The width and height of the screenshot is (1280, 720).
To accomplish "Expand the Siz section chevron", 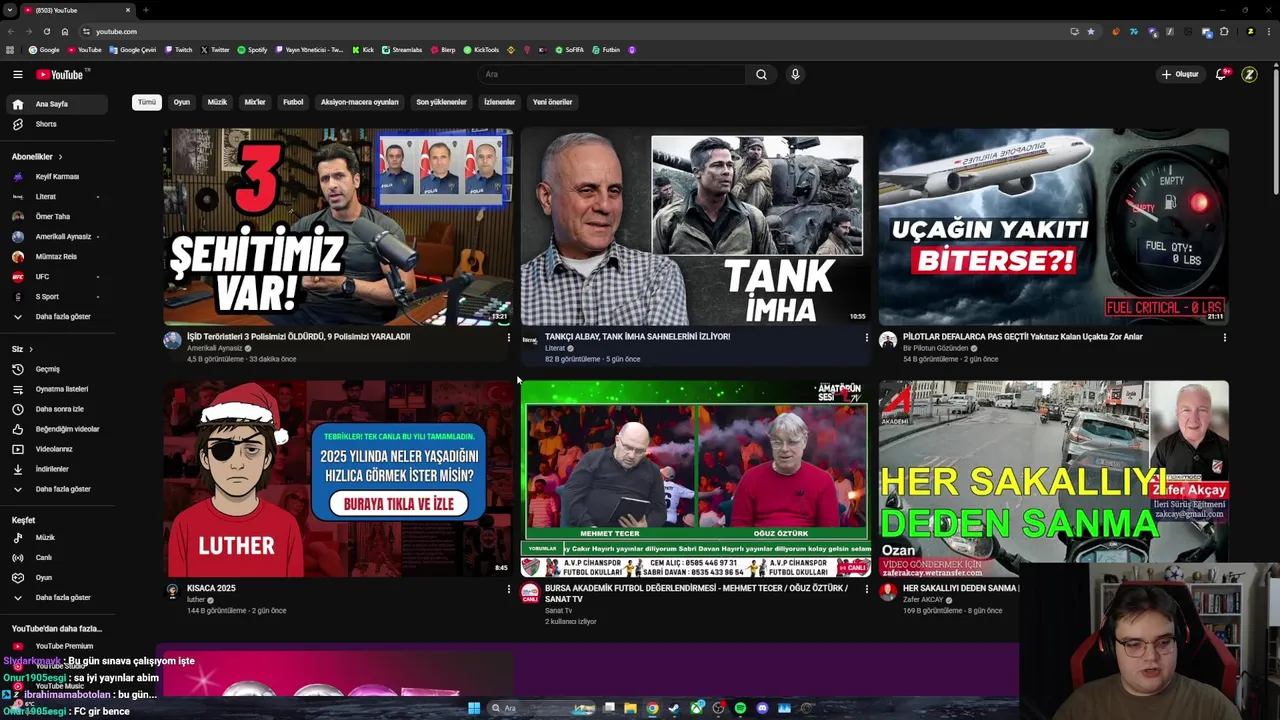I will (x=31, y=349).
